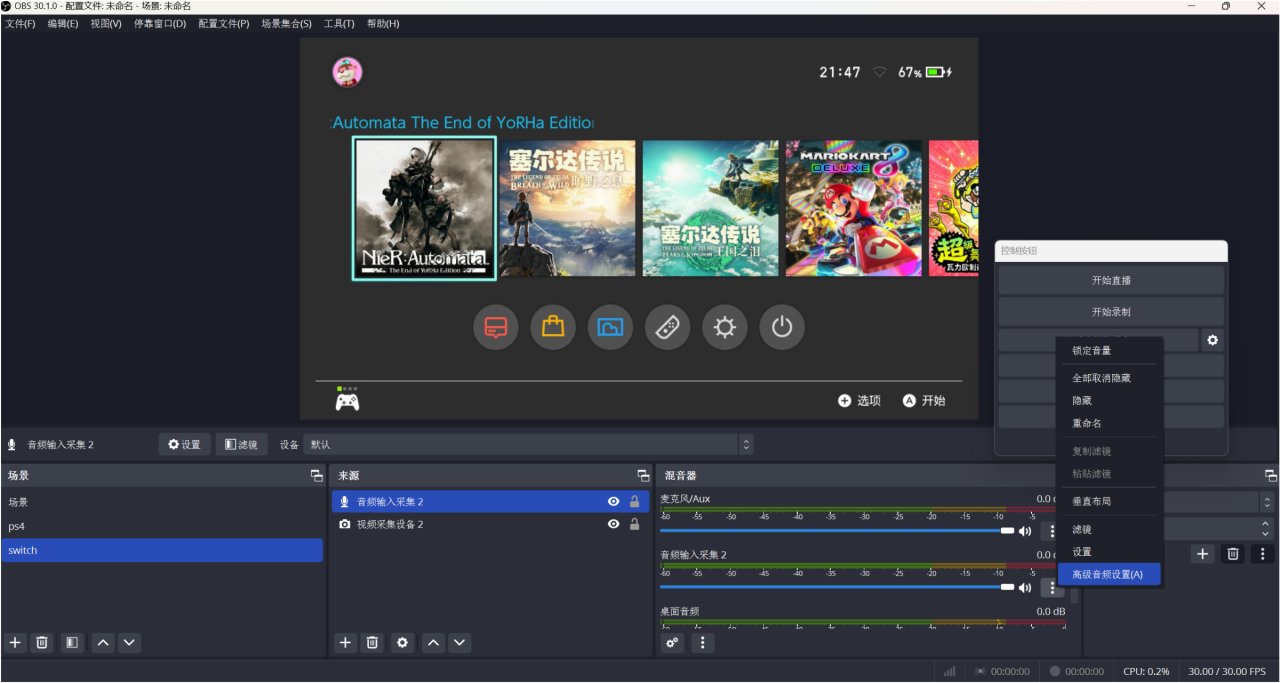This screenshot has width=1280, height=683.
Task: Move scene up with the up arrow
Action: pos(103,643)
